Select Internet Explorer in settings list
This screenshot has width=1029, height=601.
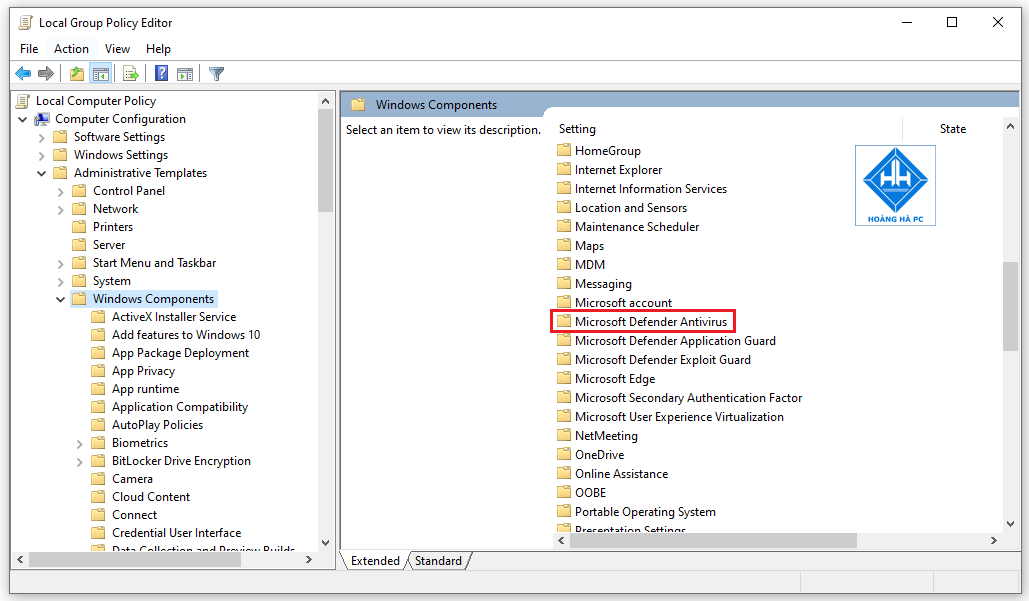pyautogui.click(x=618, y=169)
